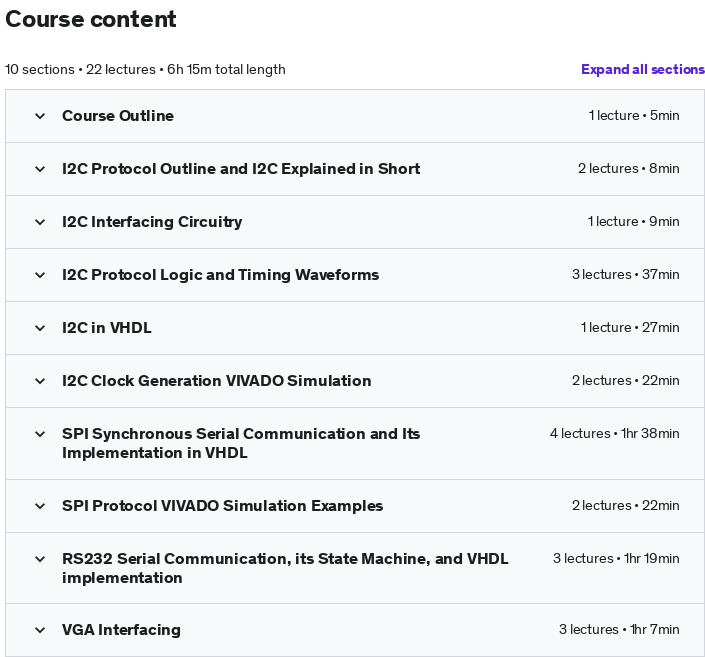Click the Course content heading
705x657 pixels.
[x=91, y=19]
